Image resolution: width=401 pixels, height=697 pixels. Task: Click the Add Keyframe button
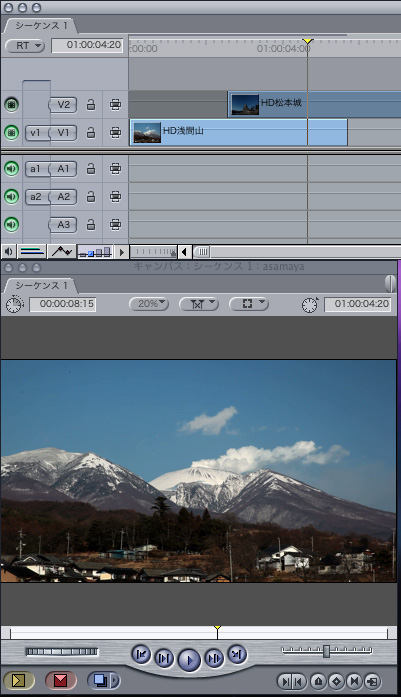[336, 681]
